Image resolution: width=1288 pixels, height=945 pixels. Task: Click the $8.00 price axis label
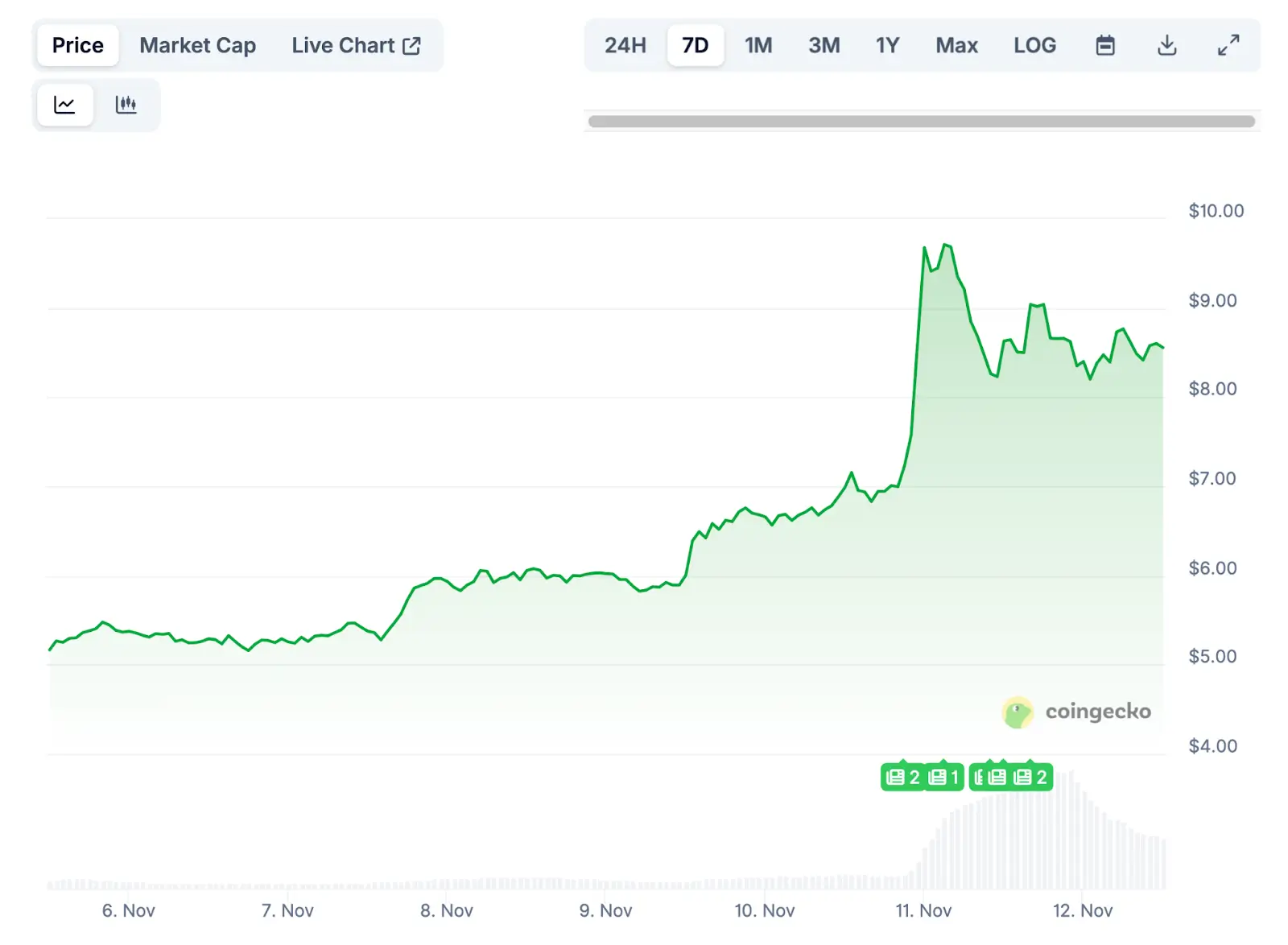pos(1212,389)
